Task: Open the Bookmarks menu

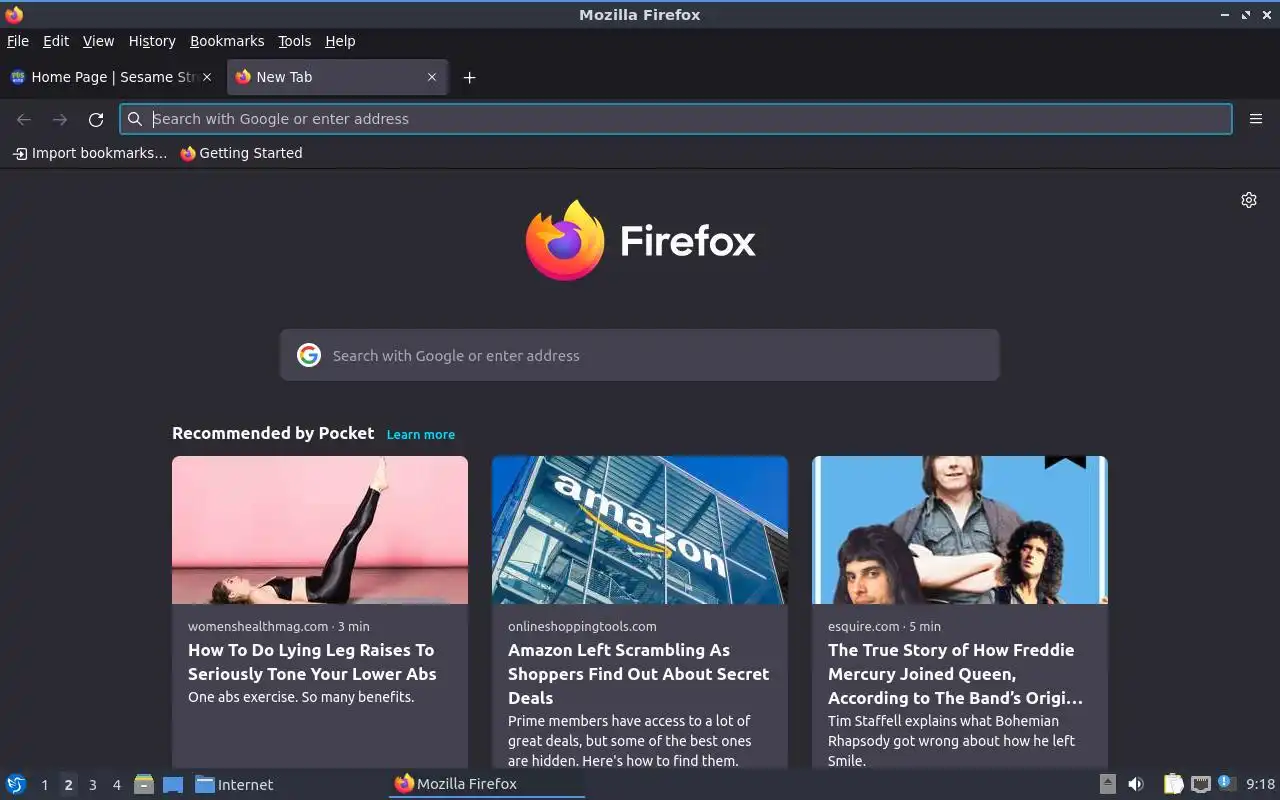Action: (227, 41)
